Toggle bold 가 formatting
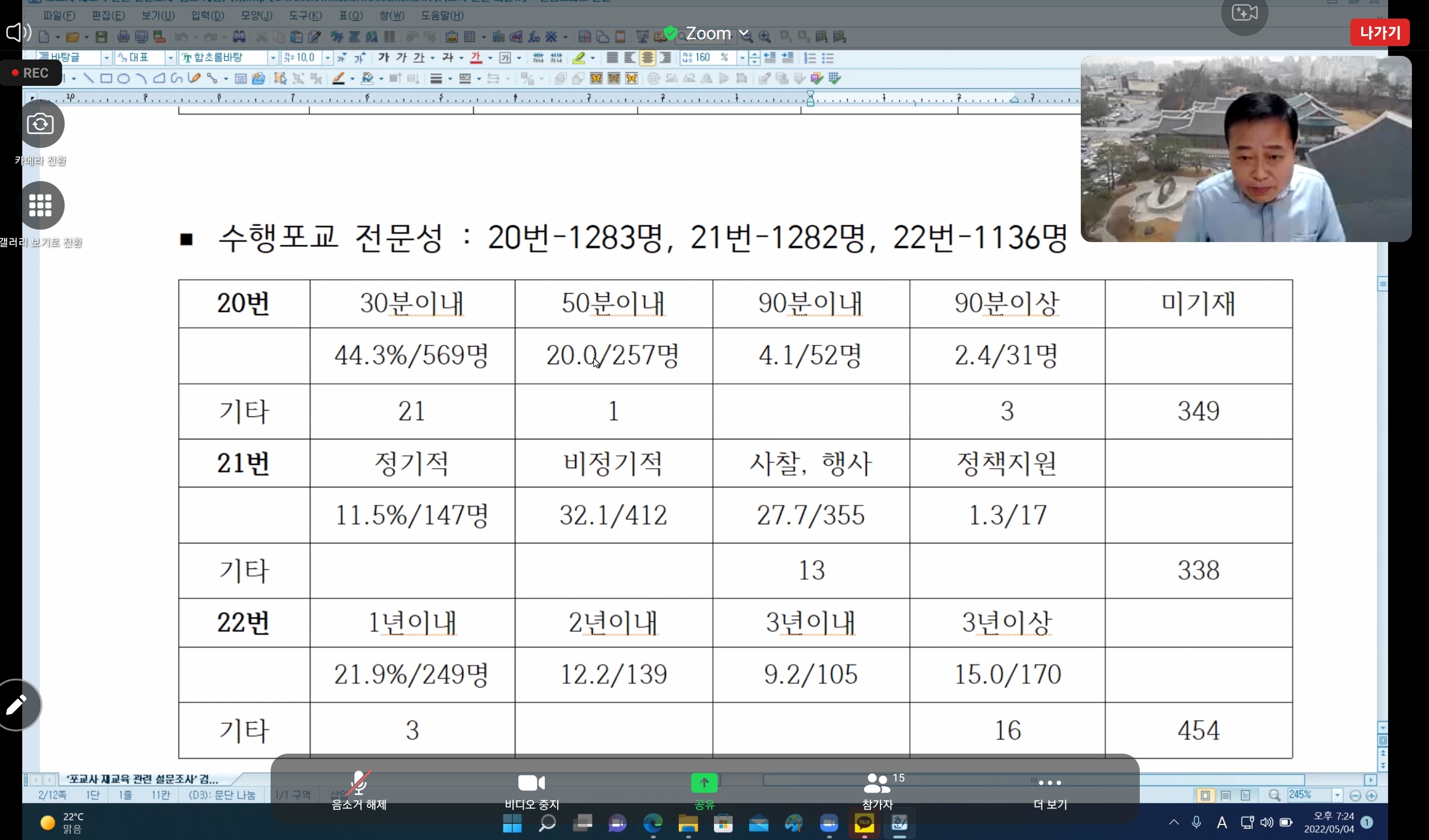This screenshot has width=1429, height=840. 383,58
